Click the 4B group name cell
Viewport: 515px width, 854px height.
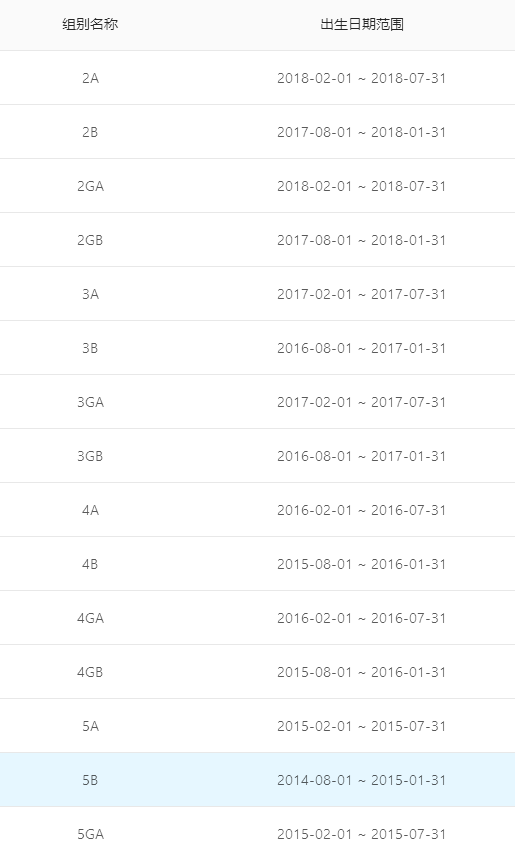click(90, 564)
